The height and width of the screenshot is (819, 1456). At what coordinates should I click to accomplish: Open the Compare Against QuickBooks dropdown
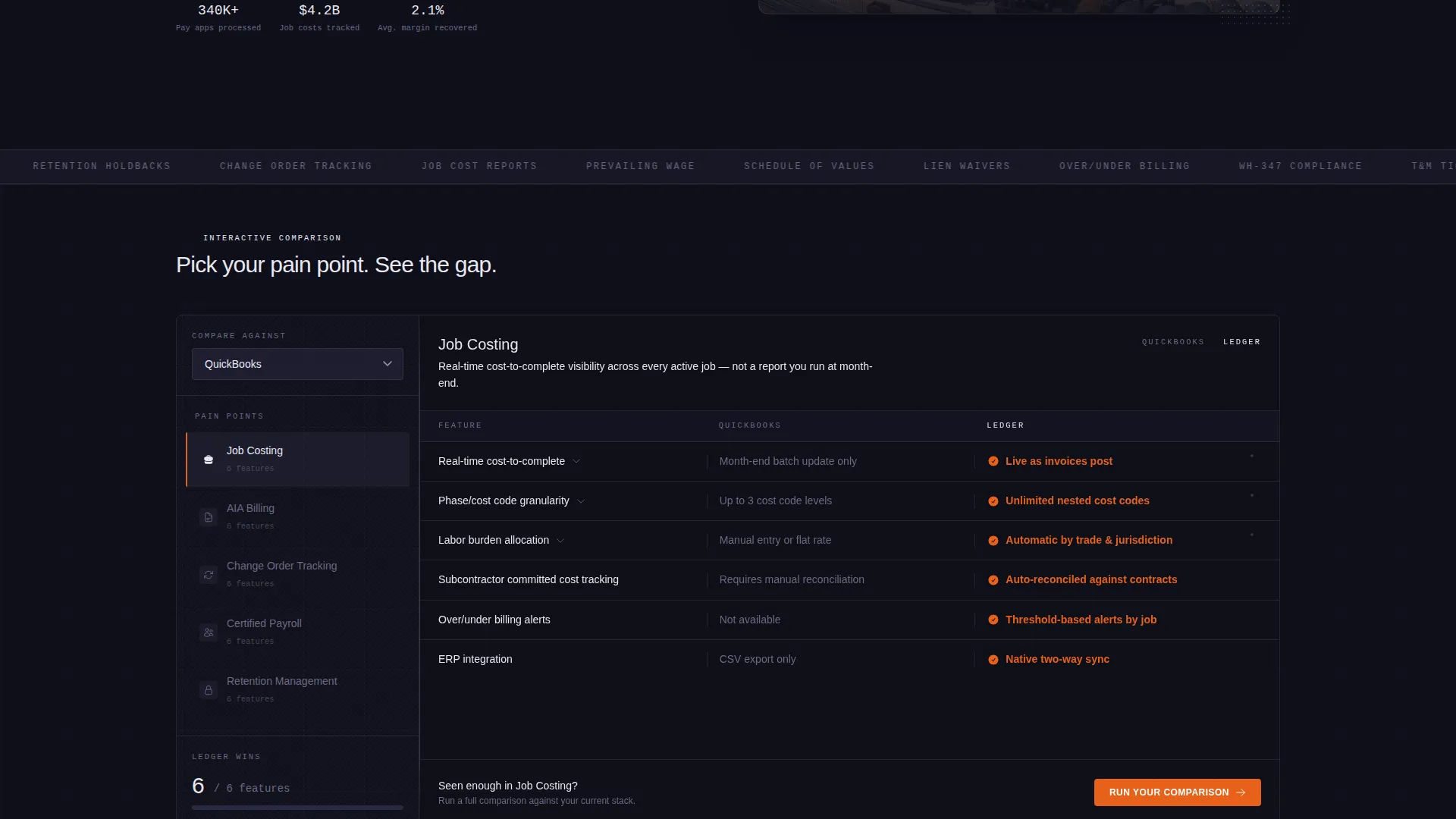coord(297,364)
